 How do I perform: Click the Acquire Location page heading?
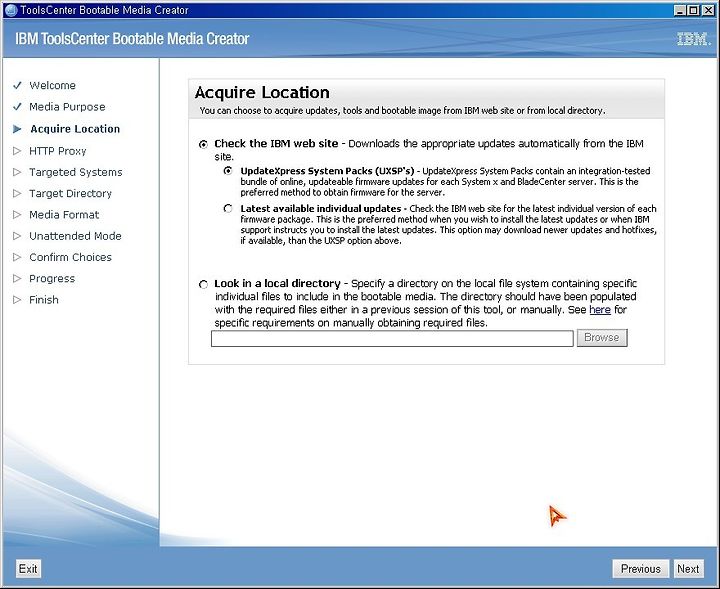(x=262, y=93)
